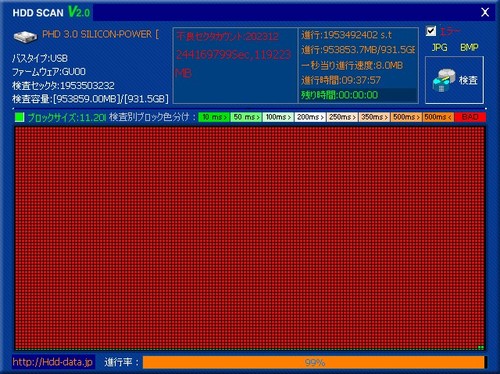Close the HDD SCAN window

point(485,13)
